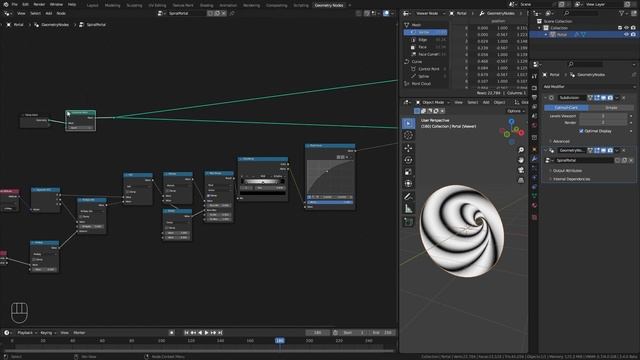Click the pin icon next to SpiralPortal

tap(232, 13)
